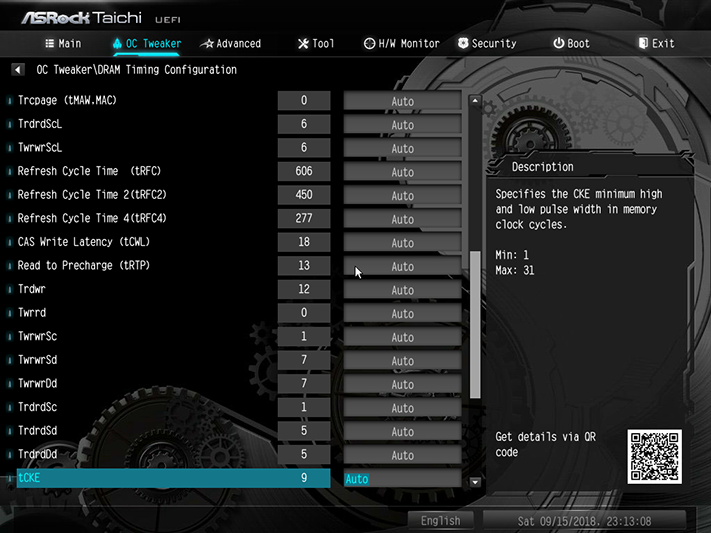Click the tRFC4 current value 277

(304, 218)
